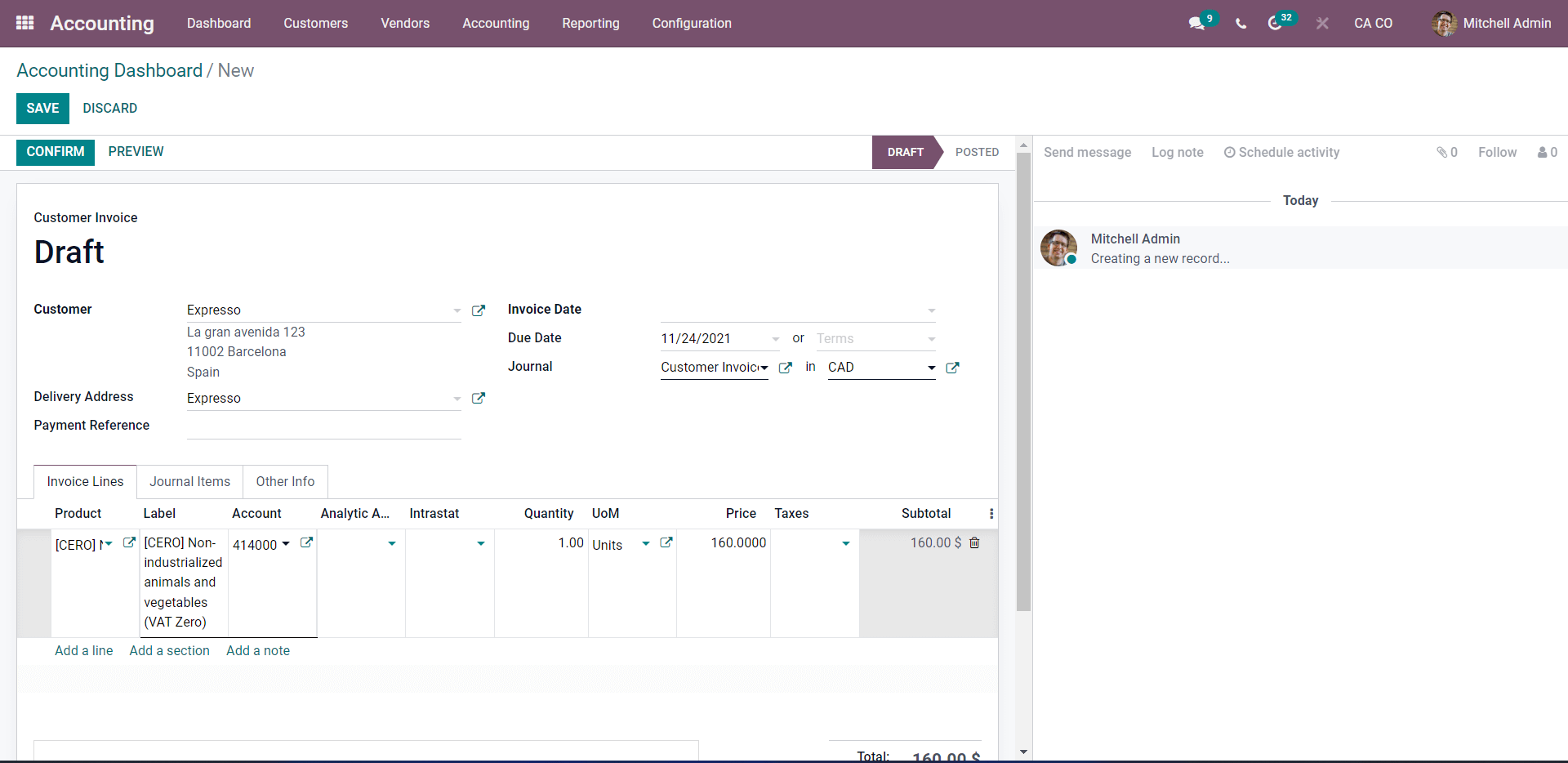Expand the payment Terms dropdown
1568x763 pixels.
click(932, 339)
